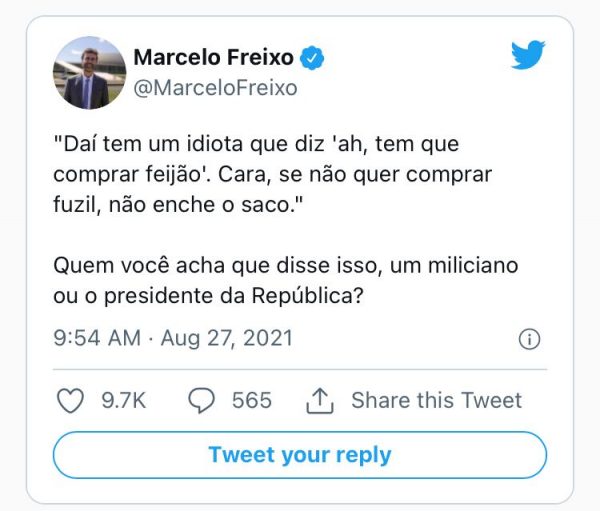
Task: Like the tweet with the heart icon
Action: click(70, 401)
